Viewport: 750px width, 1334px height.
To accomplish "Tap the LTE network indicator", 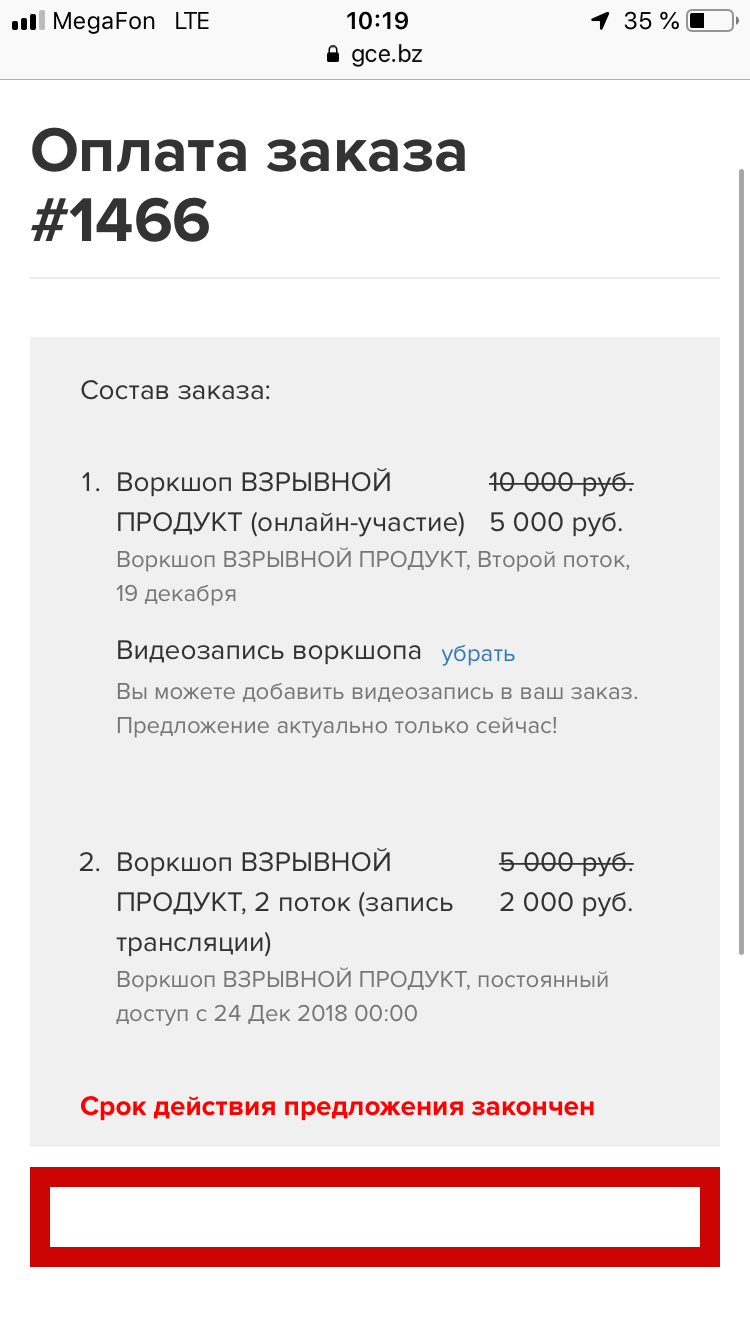I will [191, 21].
